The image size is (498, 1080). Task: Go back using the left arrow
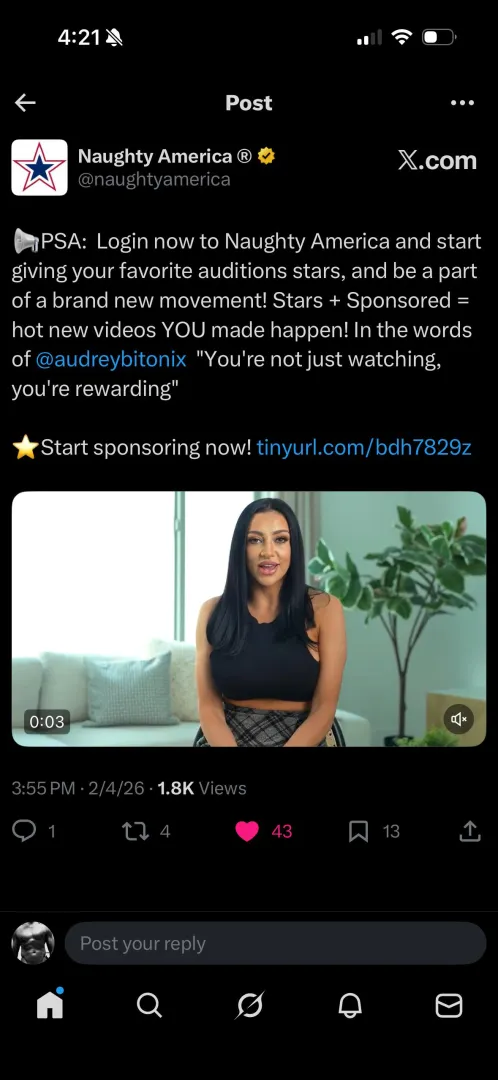pyautogui.click(x=25, y=103)
